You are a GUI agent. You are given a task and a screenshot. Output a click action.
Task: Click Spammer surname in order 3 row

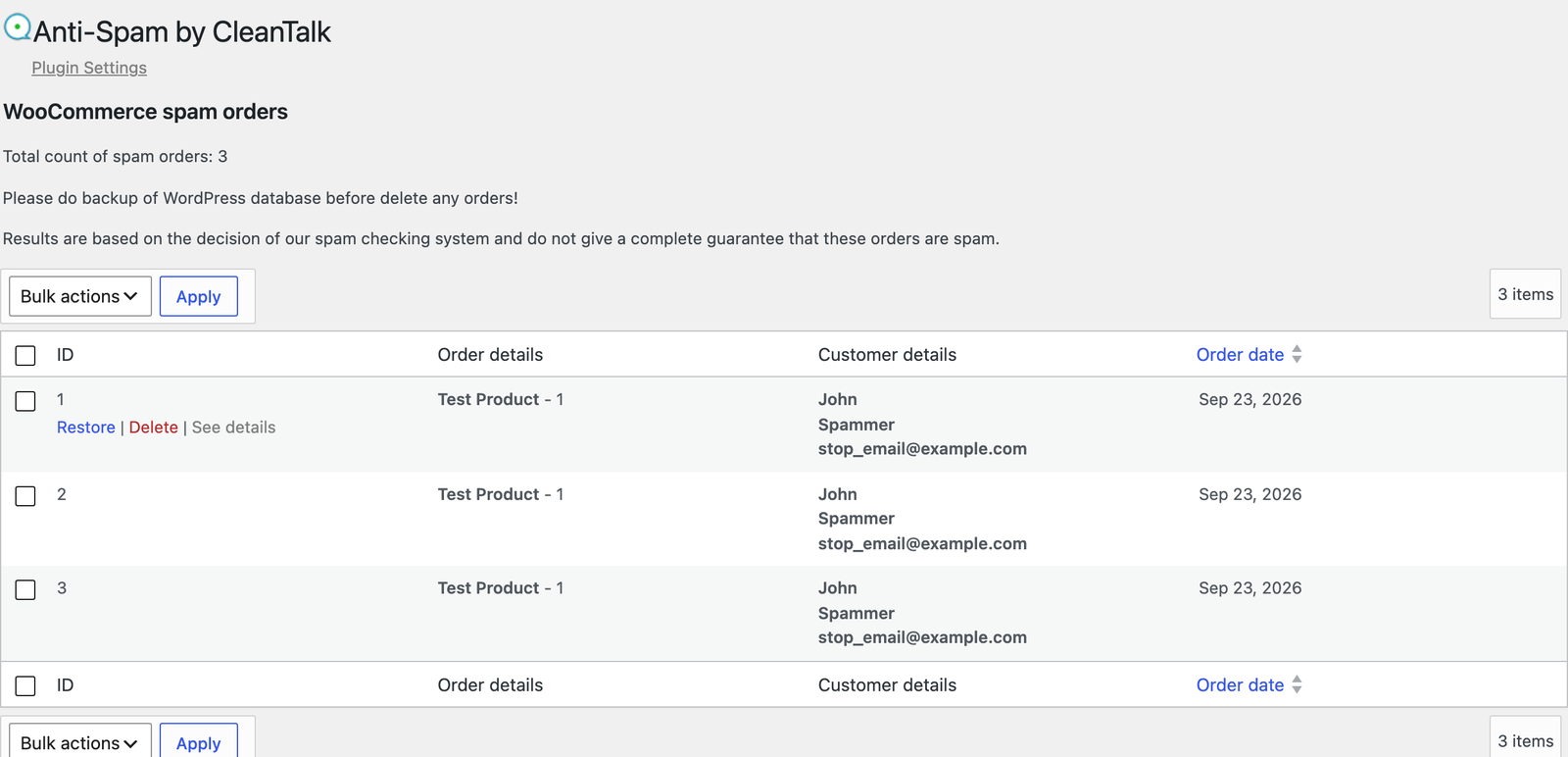857,614
